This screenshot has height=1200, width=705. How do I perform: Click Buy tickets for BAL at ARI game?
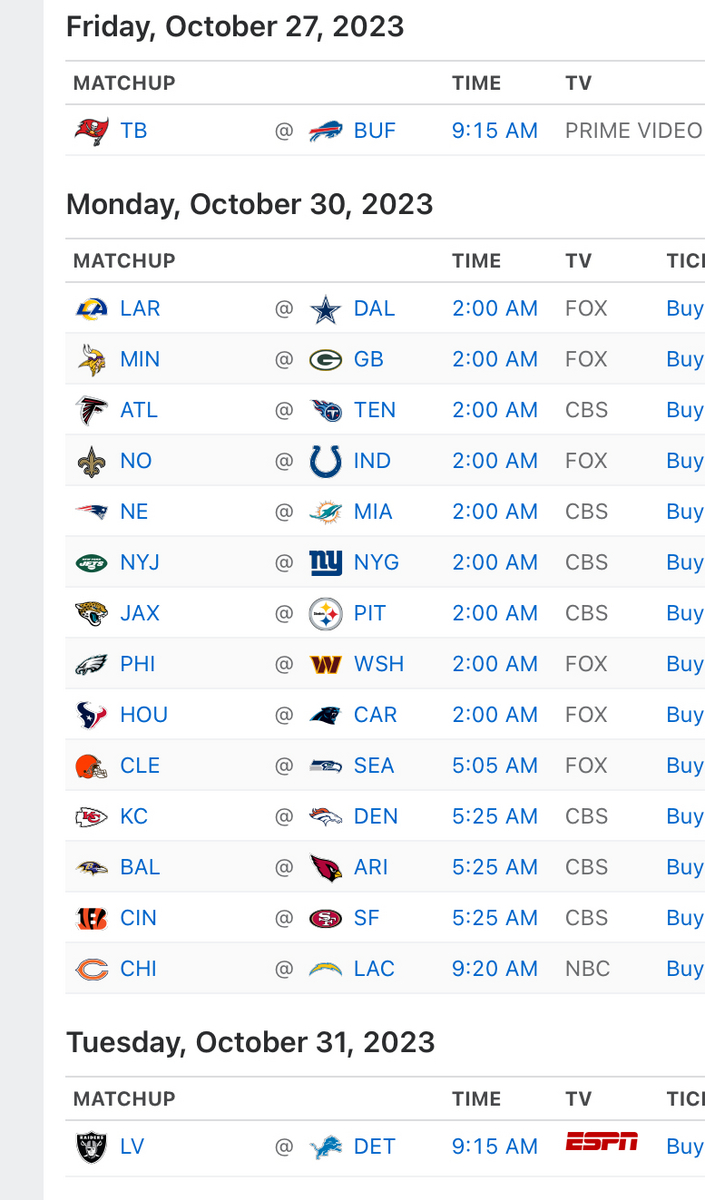pos(684,867)
